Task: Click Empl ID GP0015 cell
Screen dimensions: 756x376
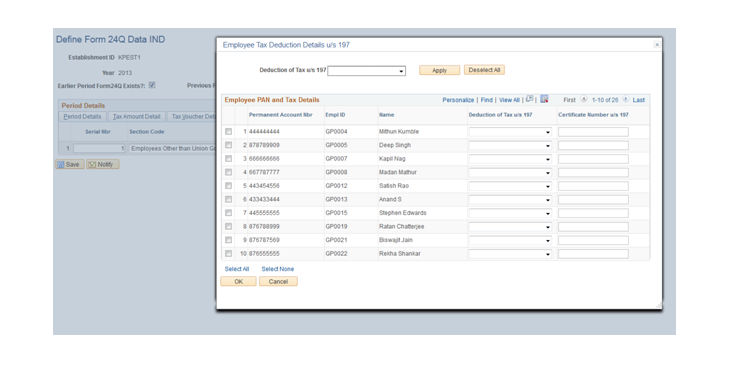Action: point(336,213)
